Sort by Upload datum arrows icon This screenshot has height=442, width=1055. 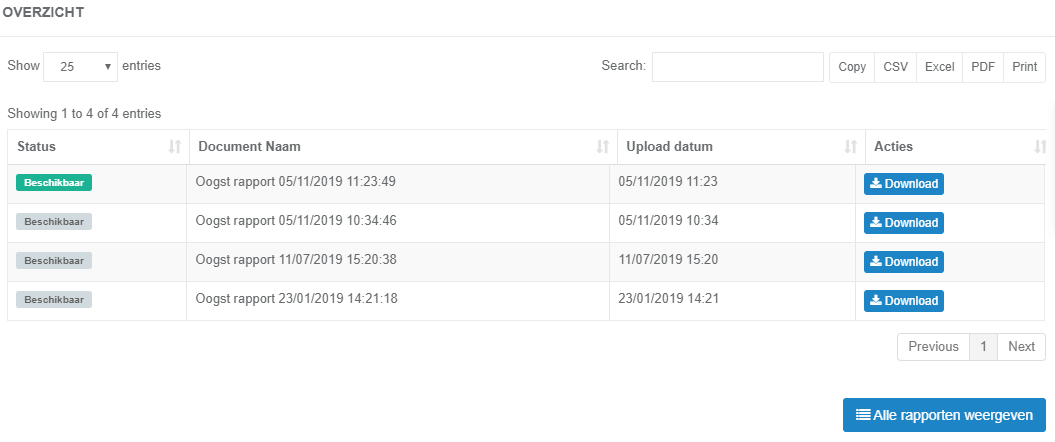851,147
